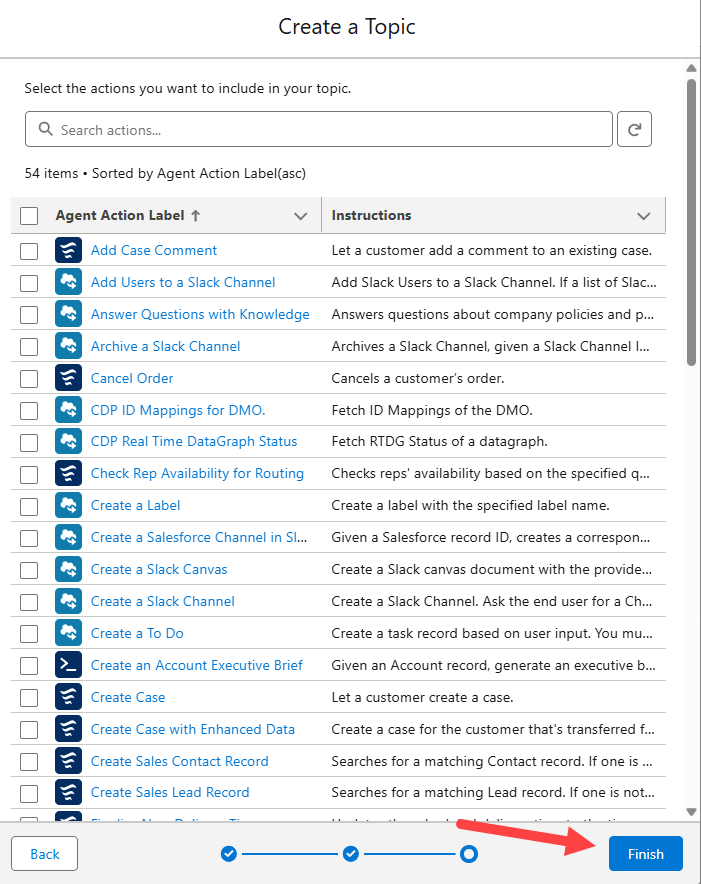701x884 pixels.
Task: Click the Create Case action icon
Action: tap(68, 697)
